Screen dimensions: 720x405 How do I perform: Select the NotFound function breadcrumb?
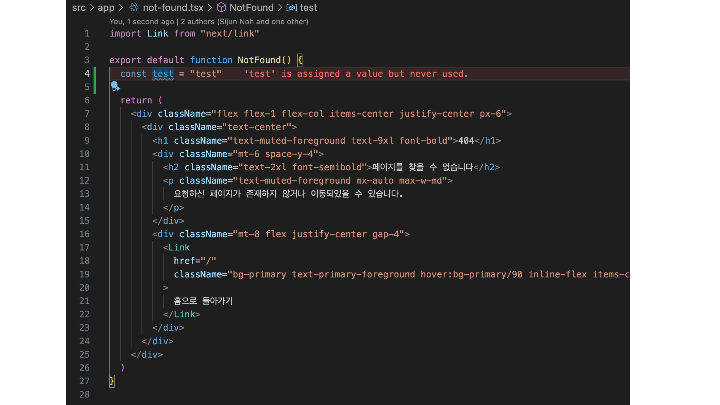point(251,8)
